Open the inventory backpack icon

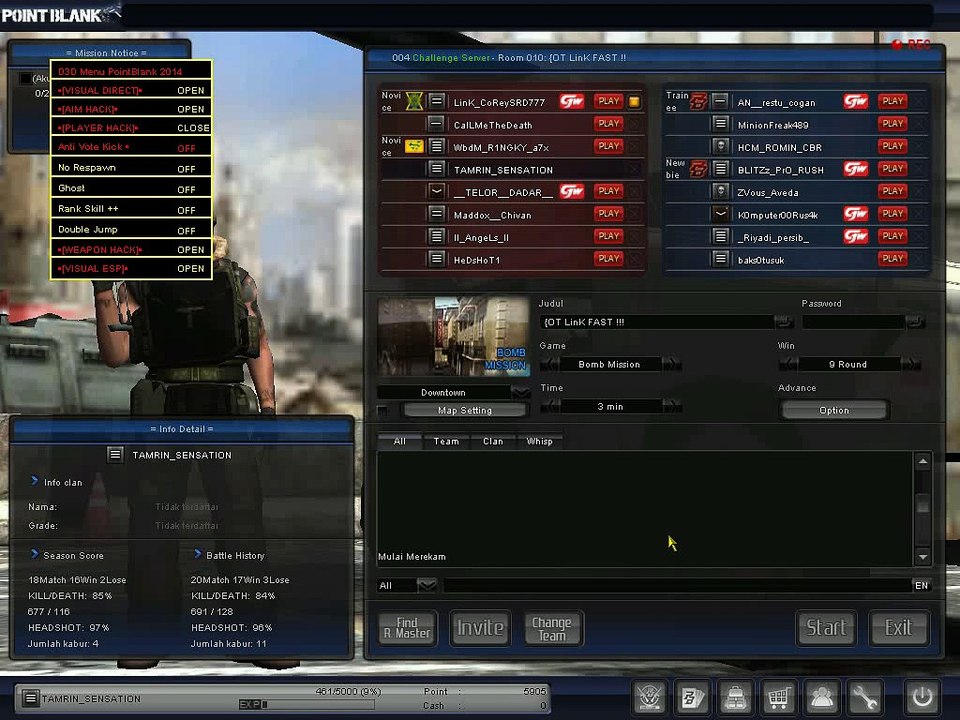735,697
